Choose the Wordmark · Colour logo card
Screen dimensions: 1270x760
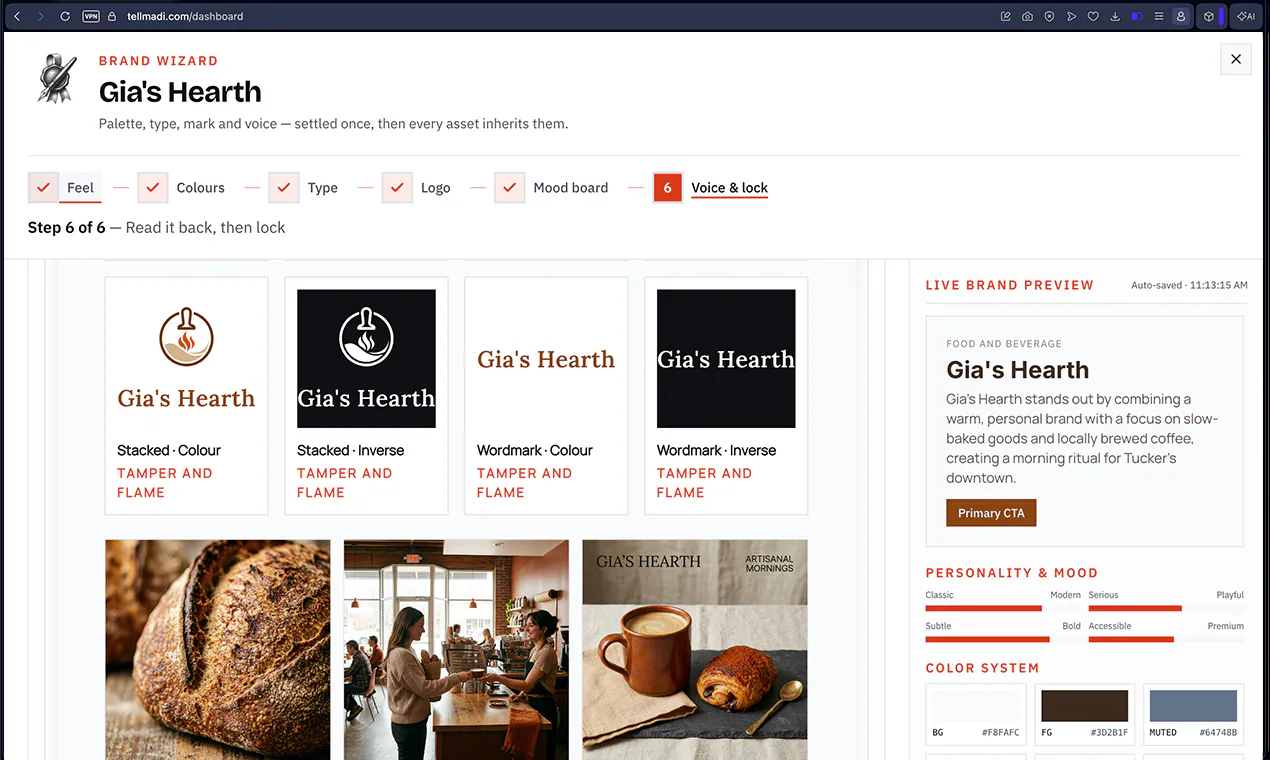click(546, 396)
